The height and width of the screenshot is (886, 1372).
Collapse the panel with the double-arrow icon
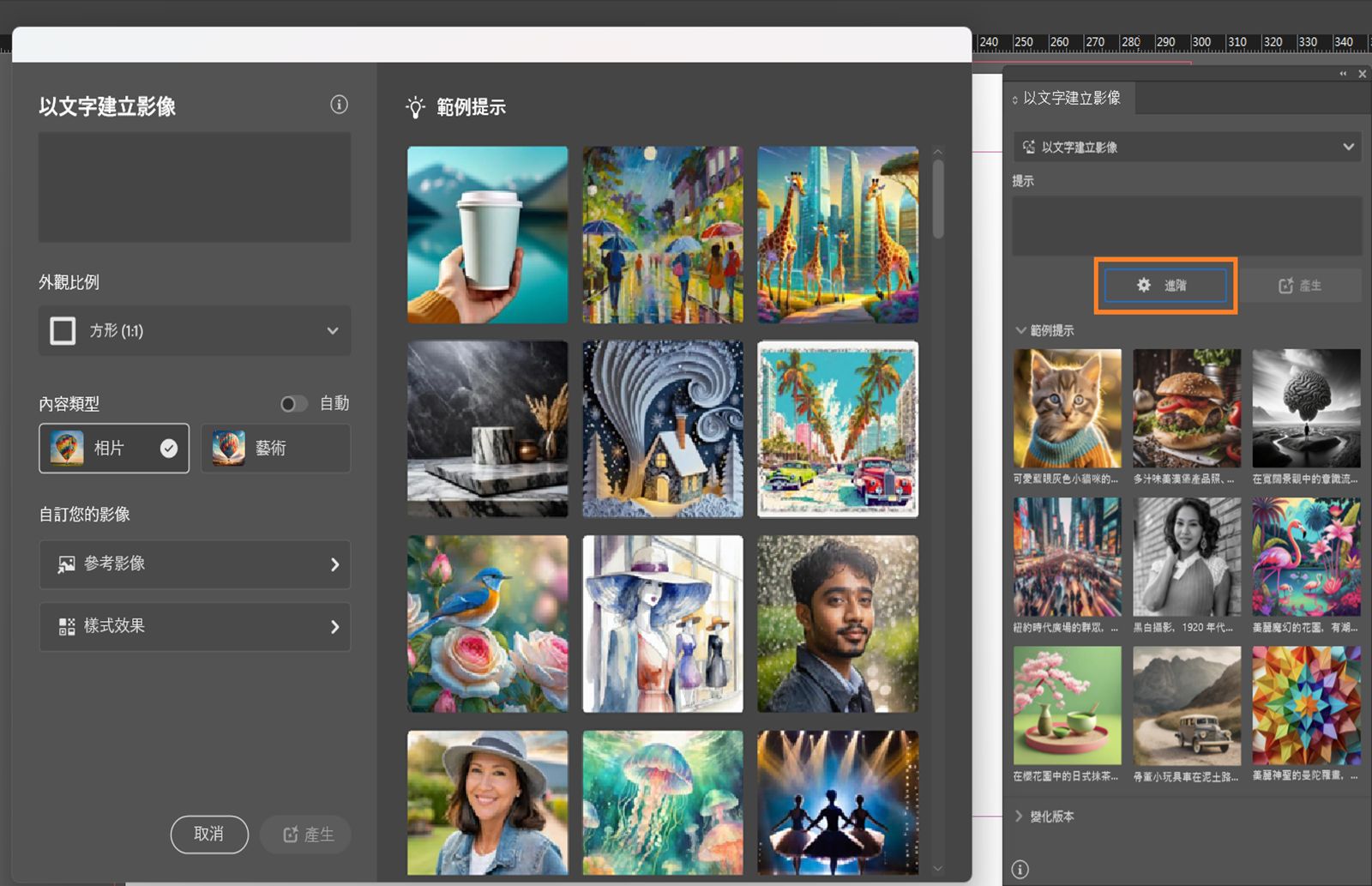pos(1343,74)
